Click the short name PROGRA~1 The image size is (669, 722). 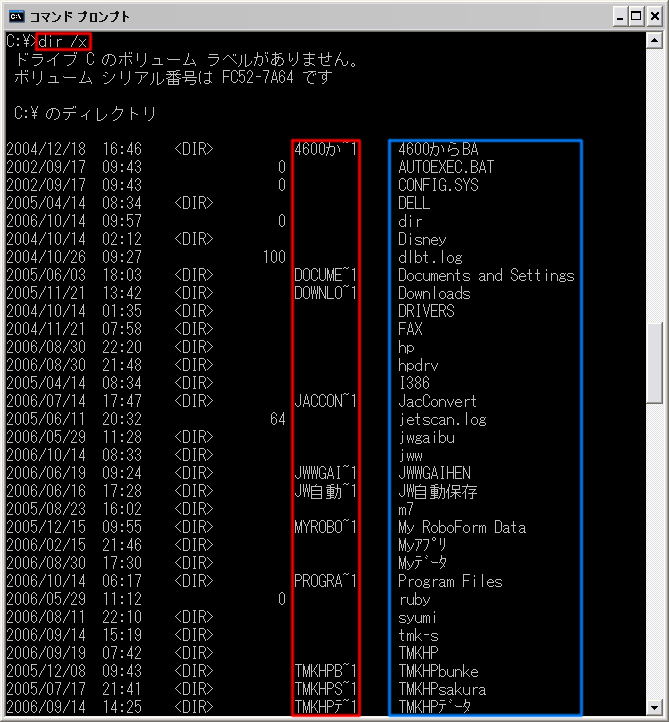pyautogui.click(x=326, y=582)
